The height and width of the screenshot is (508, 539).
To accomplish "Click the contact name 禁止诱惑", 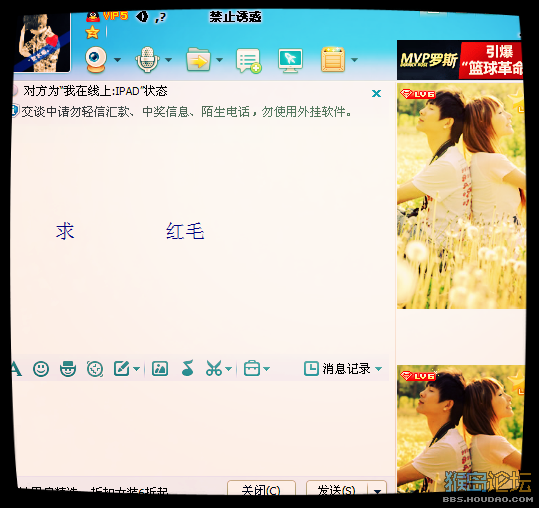I will pos(235,16).
